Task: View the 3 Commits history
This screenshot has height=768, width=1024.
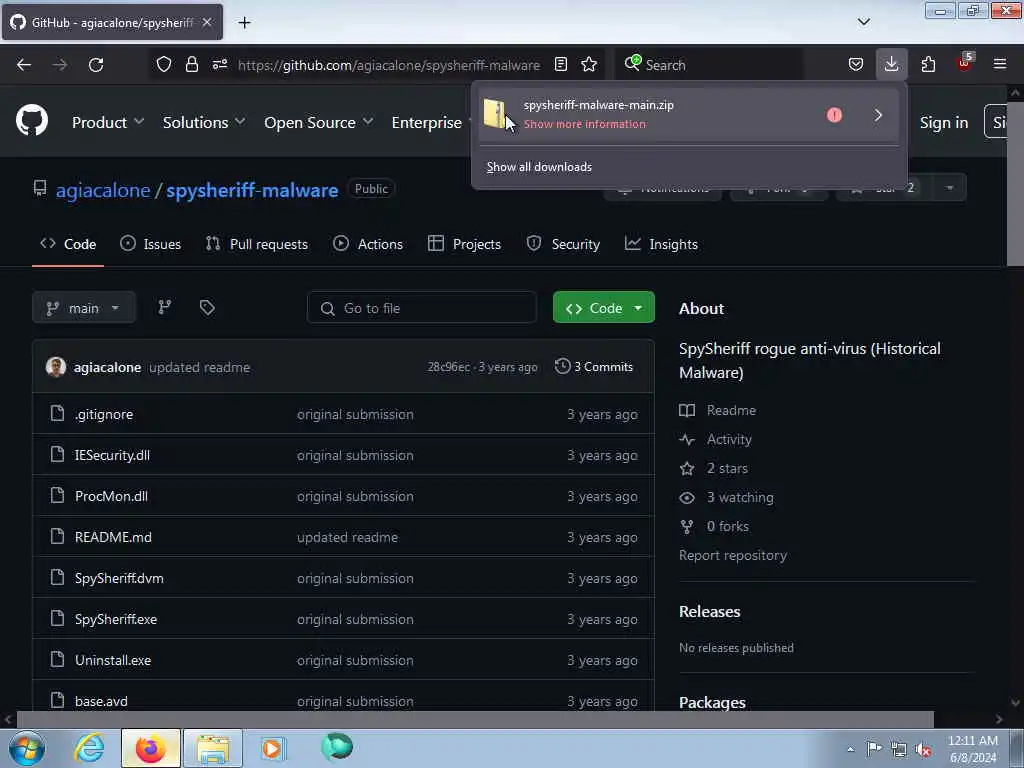Action: (x=594, y=367)
